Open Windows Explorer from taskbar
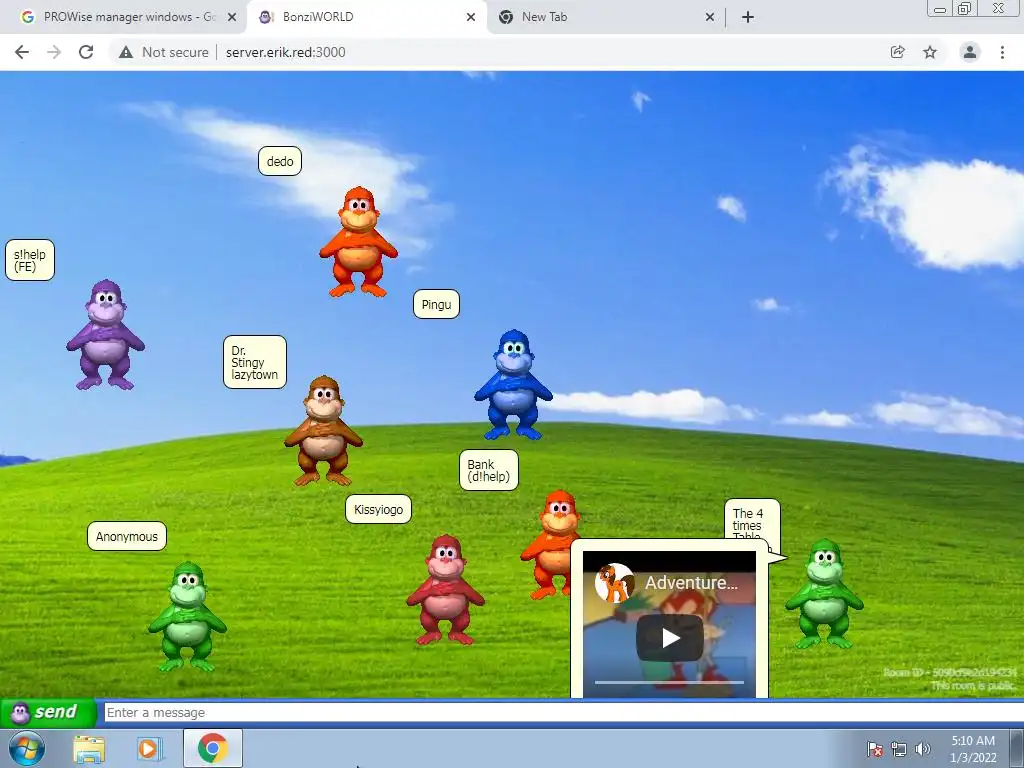The image size is (1024, 768). point(89,749)
